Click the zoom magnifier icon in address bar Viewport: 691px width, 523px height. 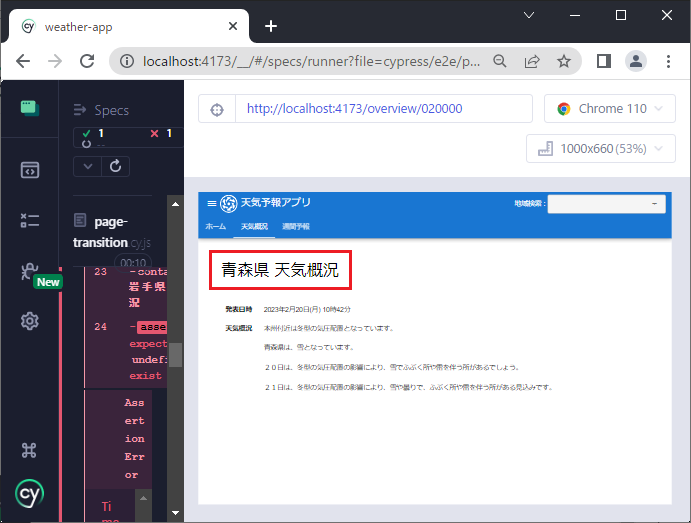(x=500, y=61)
